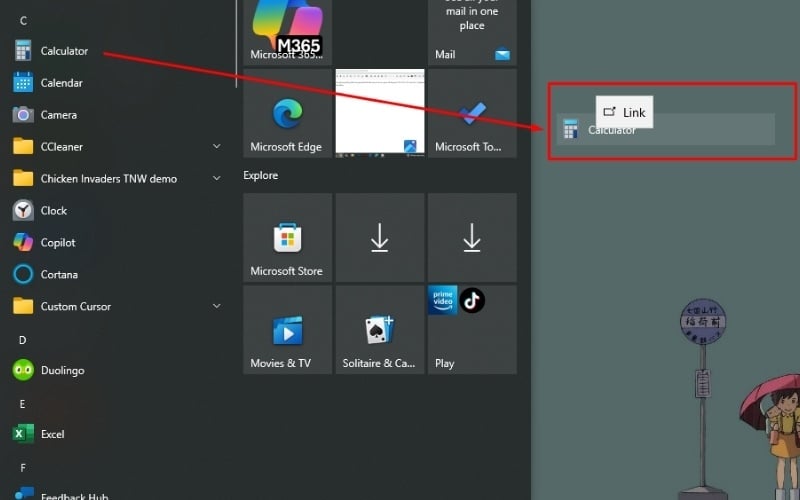Image resolution: width=800 pixels, height=500 pixels.
Task: Click the first download arrow tile after Microsoft Store
Action: pos(380,237)
